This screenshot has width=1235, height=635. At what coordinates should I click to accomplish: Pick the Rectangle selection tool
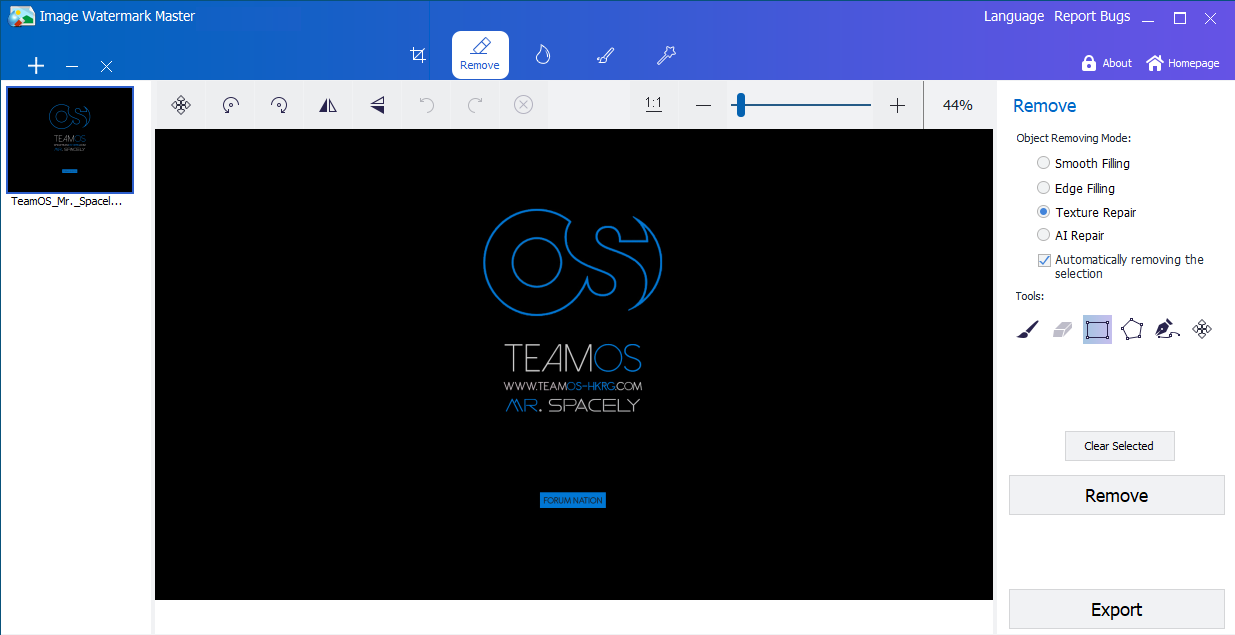[x=1097, y=329]
